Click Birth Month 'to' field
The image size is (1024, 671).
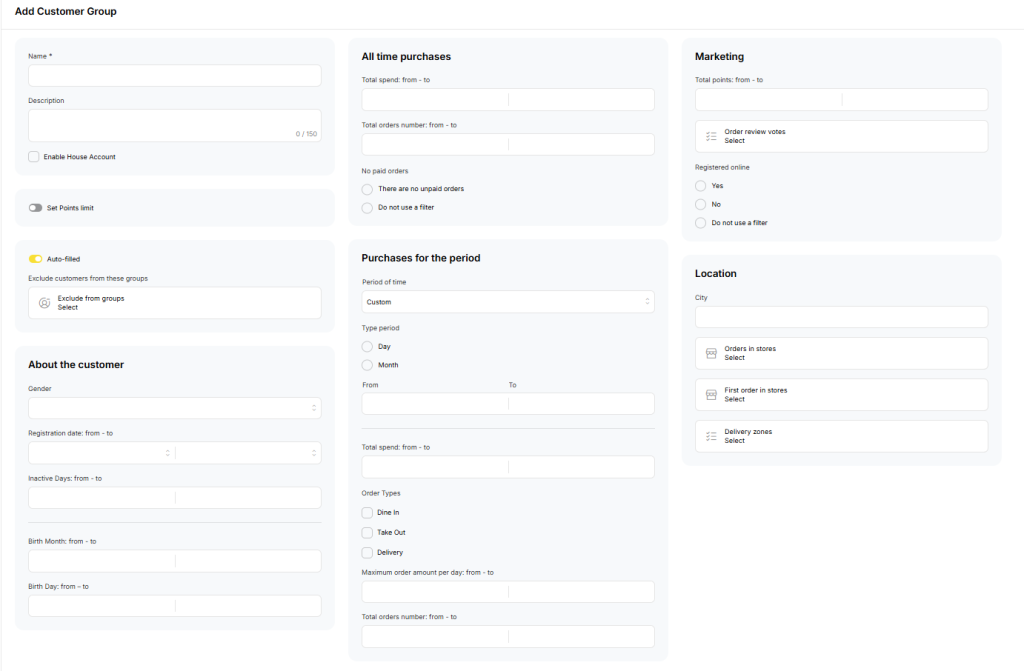(248, 561)
